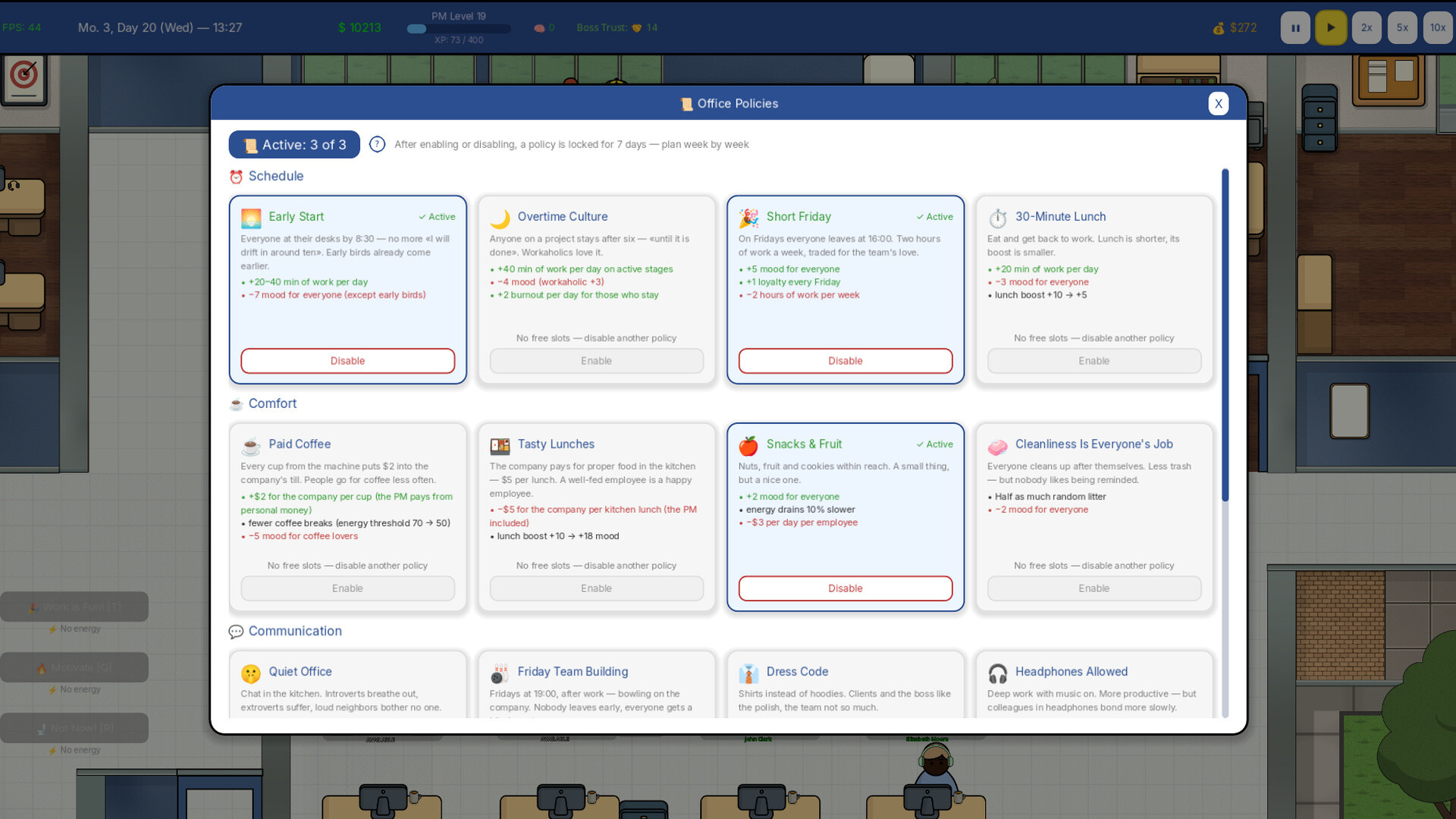Click the Boss Trust heart icon

(x=637, y=28)
